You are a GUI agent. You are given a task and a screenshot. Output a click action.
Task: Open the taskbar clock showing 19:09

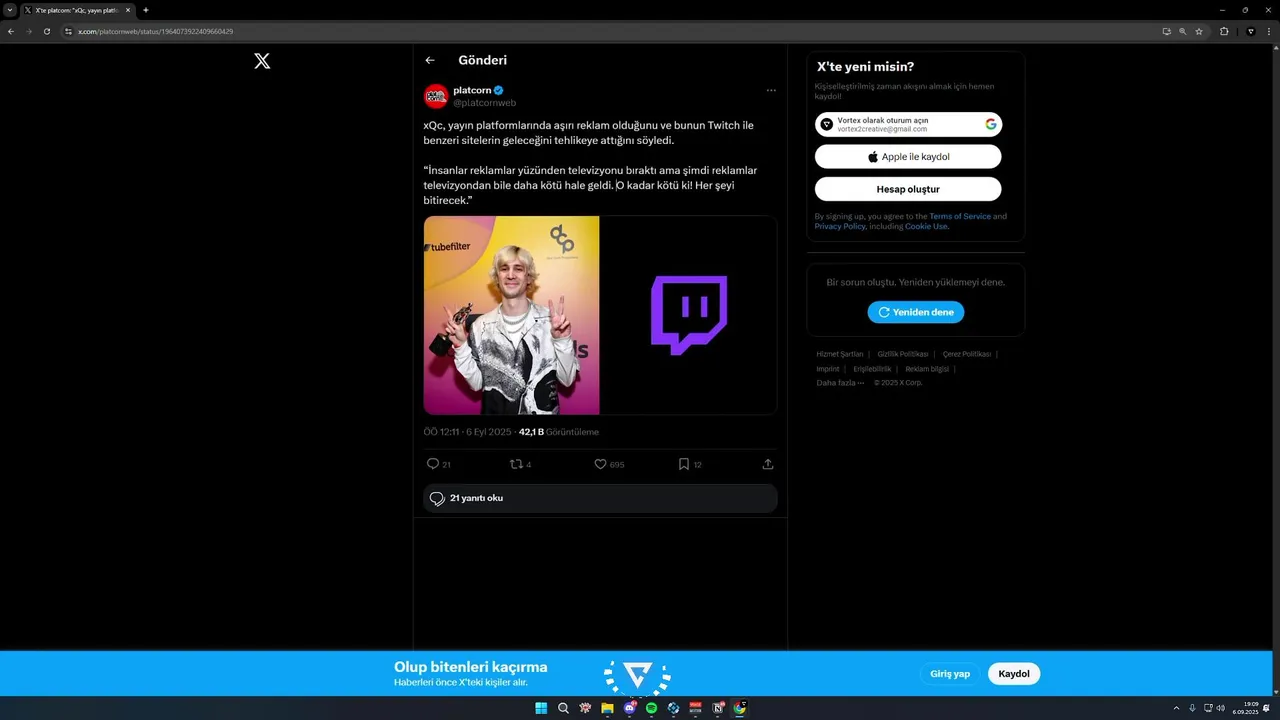(1245, 708)
